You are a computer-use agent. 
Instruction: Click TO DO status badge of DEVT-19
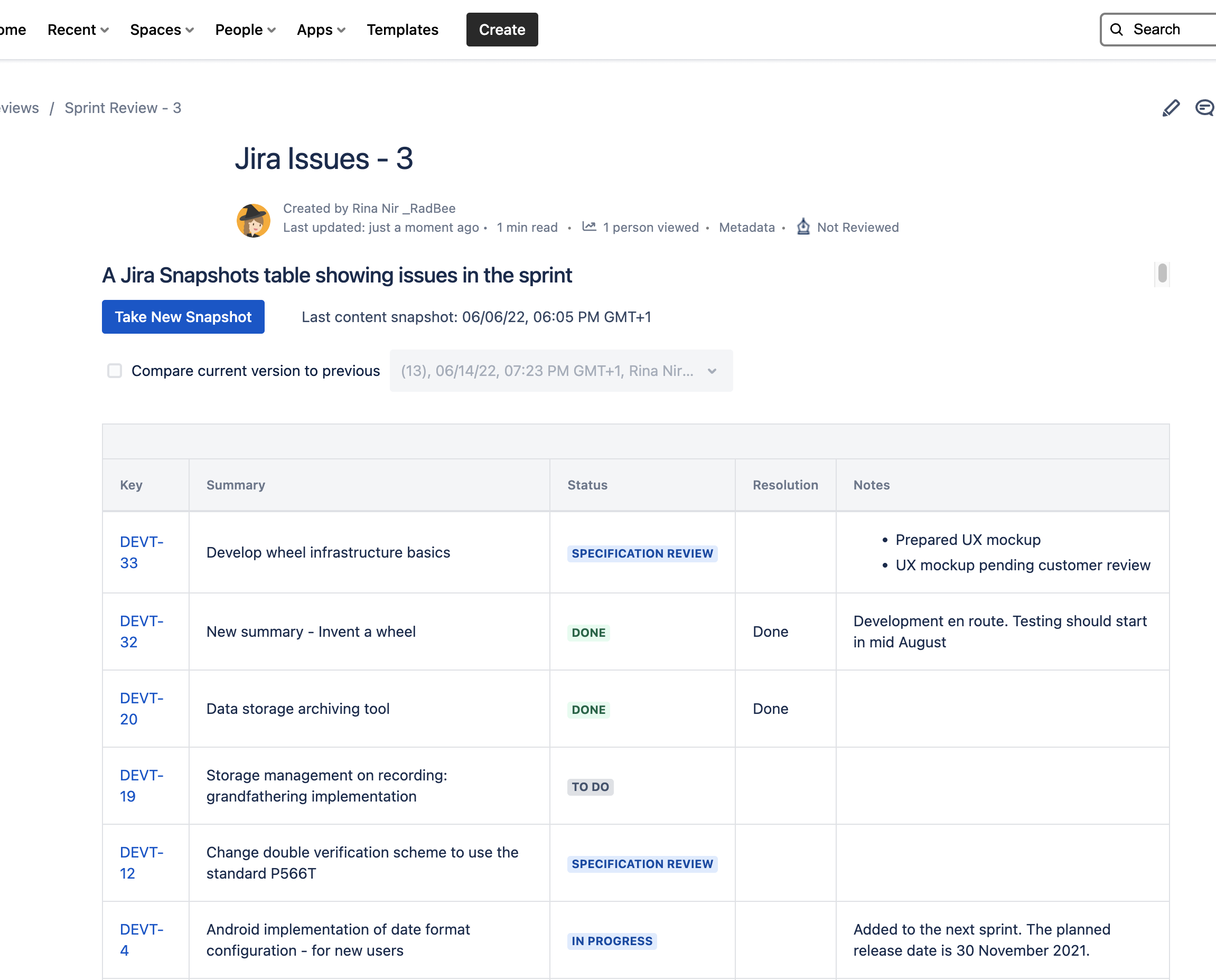click(x=590, y=787)
